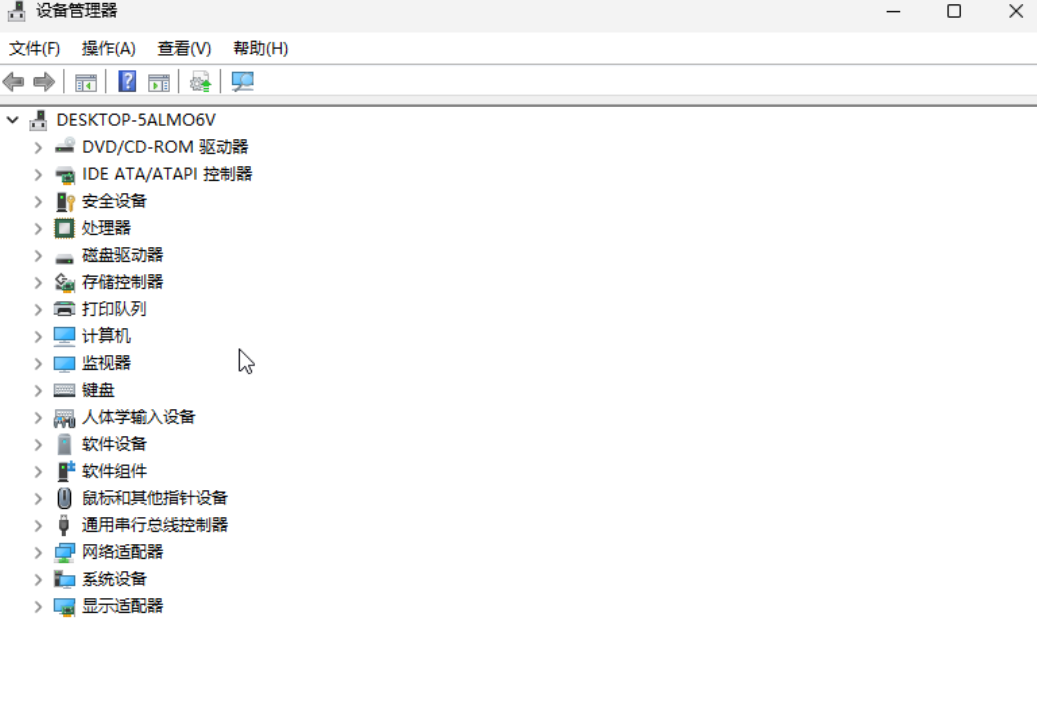Select the 通用串行总线控制器 tree item
The height and width of the screenshot is (706, 1037).
[x=154, y=525]
